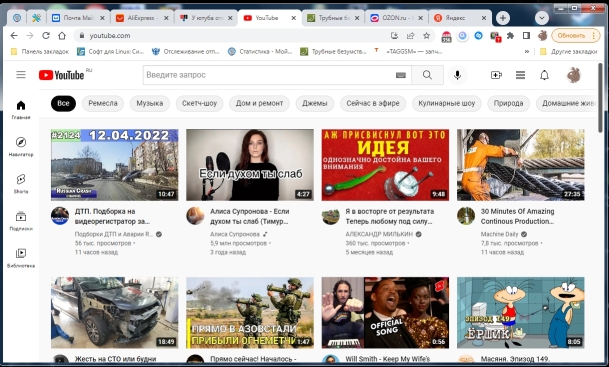The width and height of the screenshot is (609, 367).
Task: Open the on-screen keyboard in search box
Action: (401, 75)
